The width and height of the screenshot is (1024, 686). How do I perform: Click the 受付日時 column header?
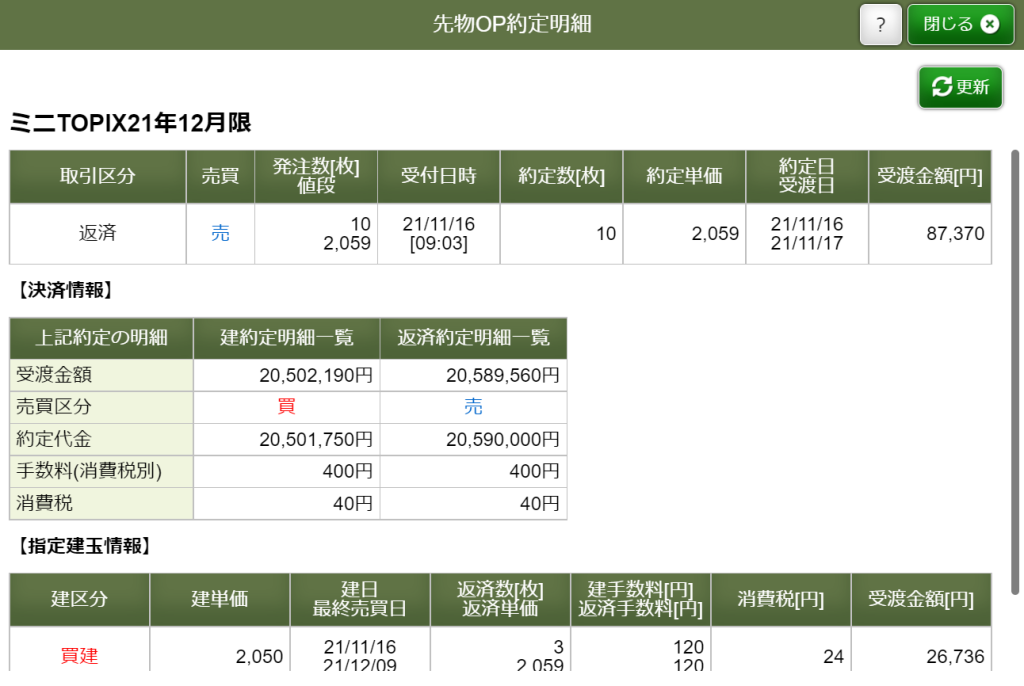point(439,176)
